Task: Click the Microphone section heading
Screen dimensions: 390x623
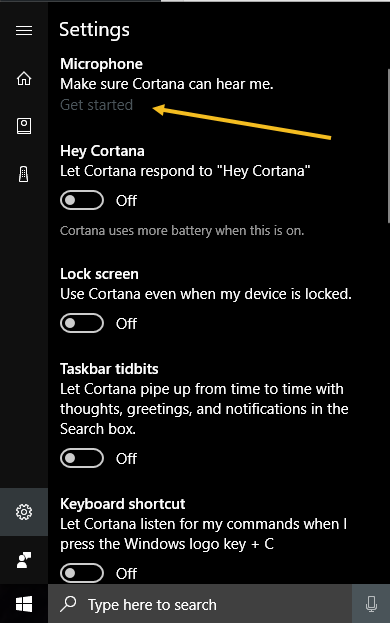Action: click(x=101, y=64)
